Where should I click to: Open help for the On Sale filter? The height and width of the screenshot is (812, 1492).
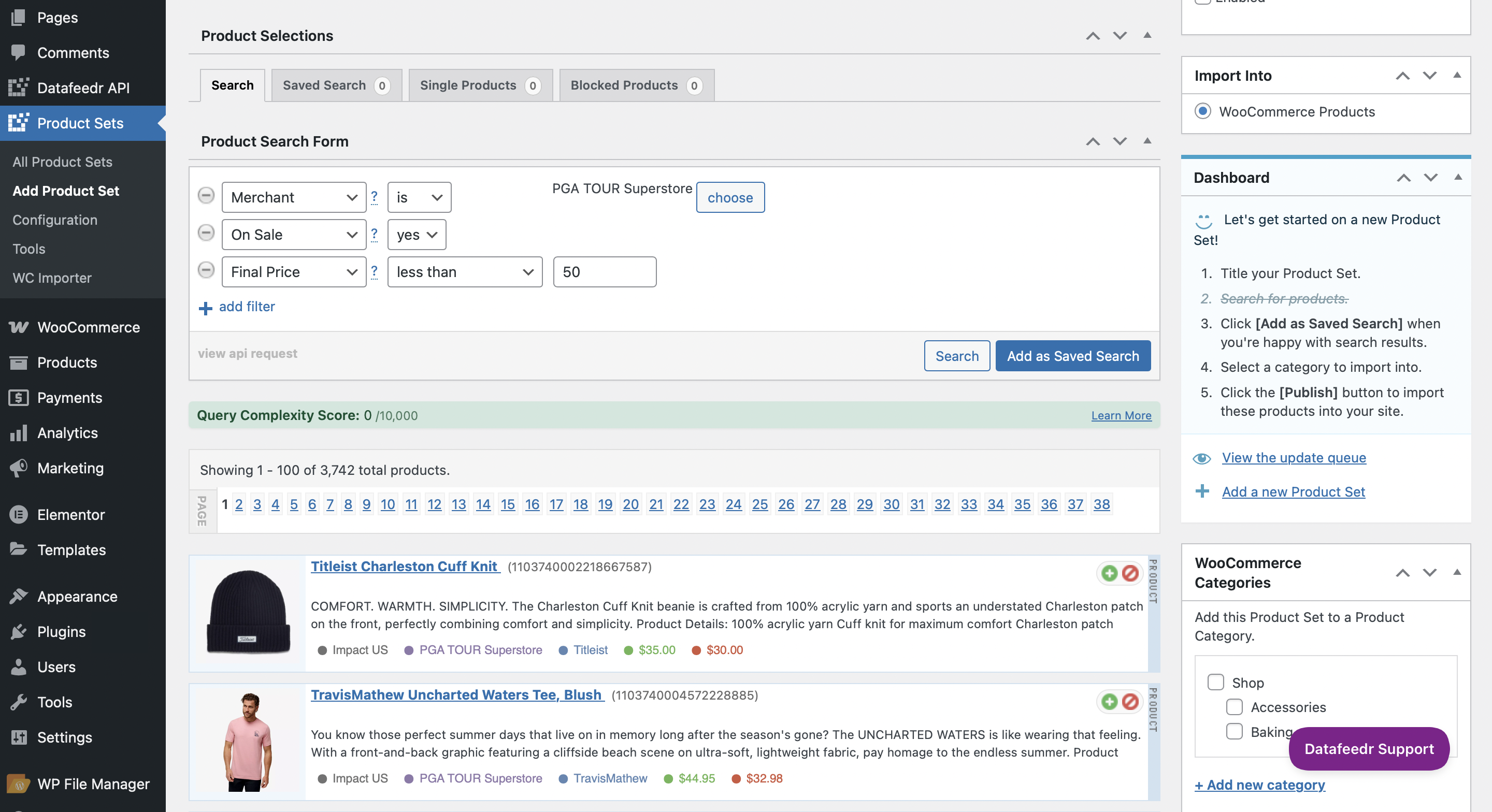click(x=374, y=234)
